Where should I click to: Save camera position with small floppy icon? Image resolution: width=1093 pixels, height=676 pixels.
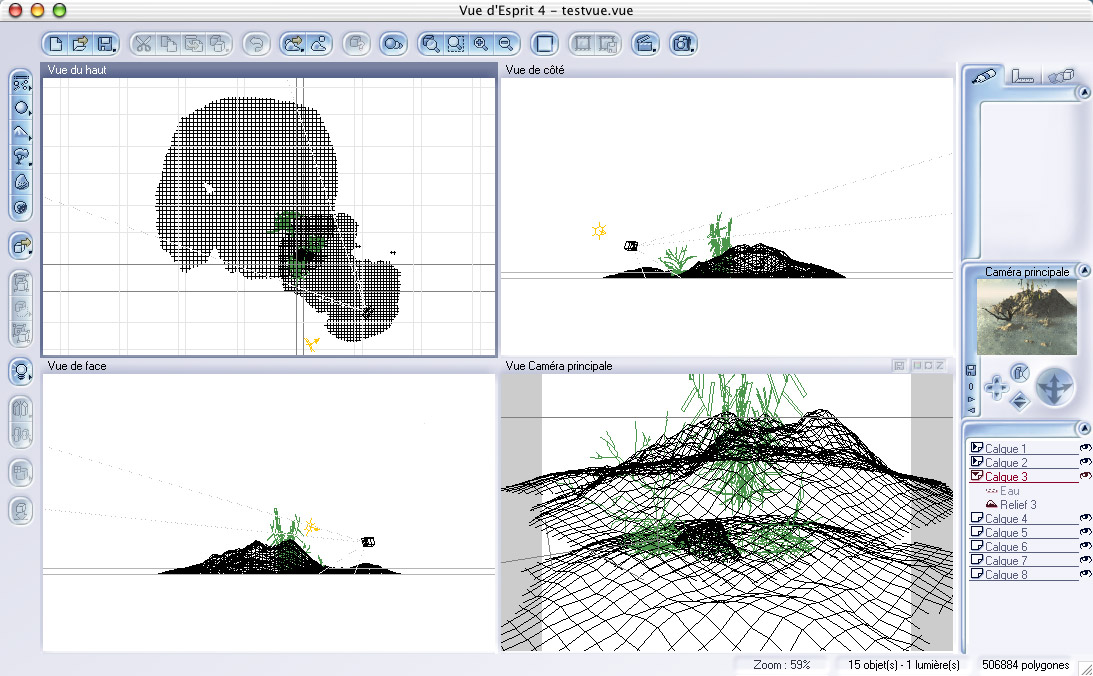pyautogui.click(x=970, y=370)
